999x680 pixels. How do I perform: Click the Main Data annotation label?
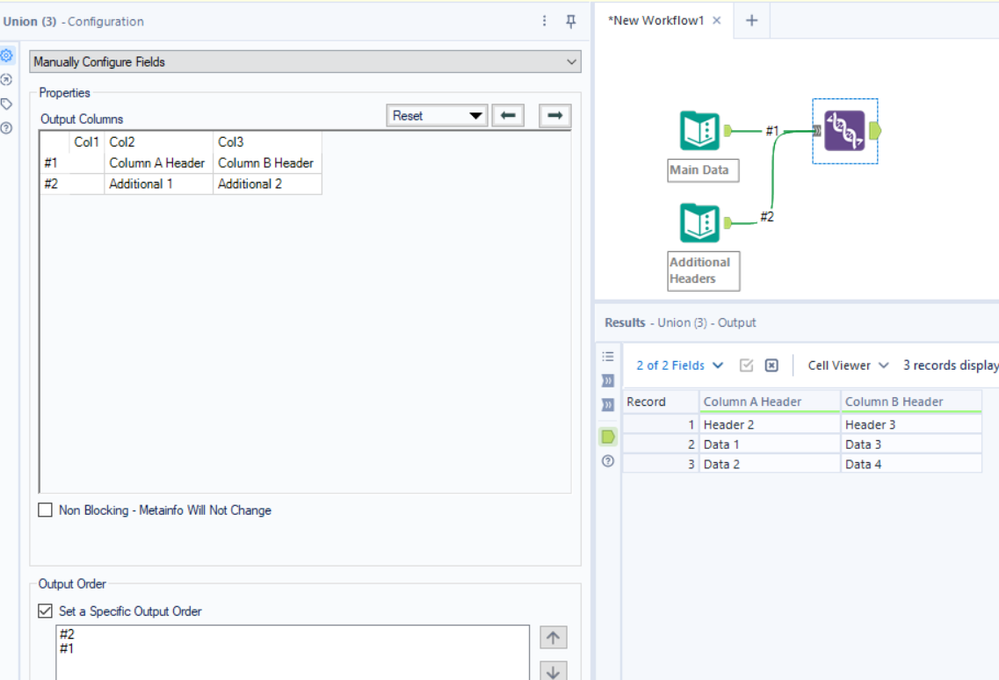coord(703,170)
